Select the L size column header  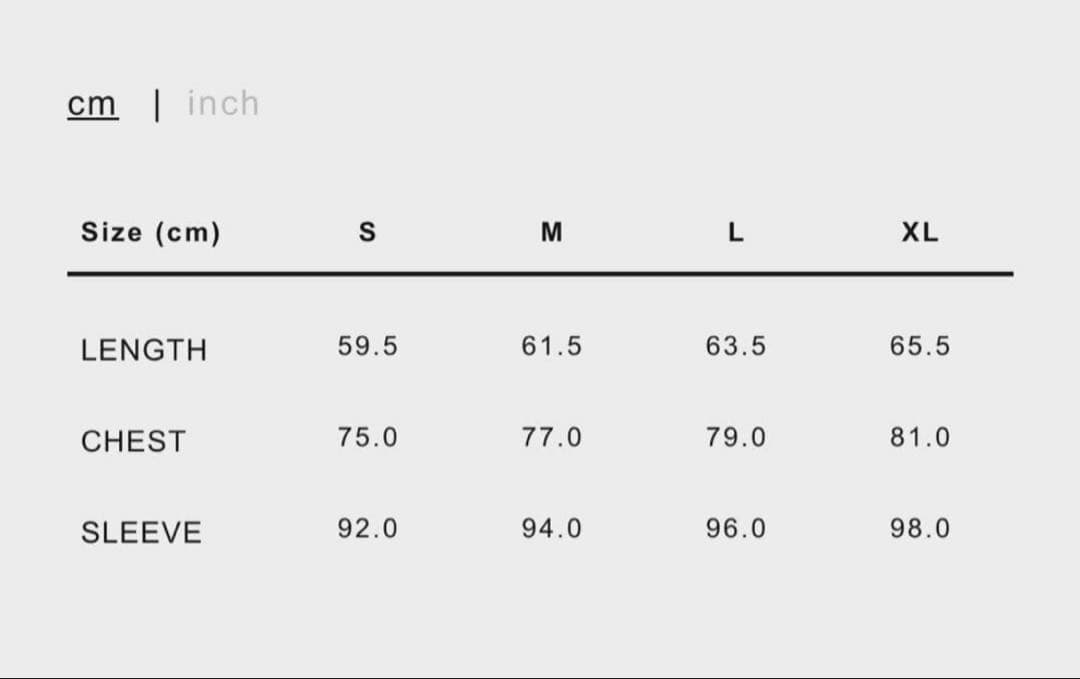(x=736, y=233)
